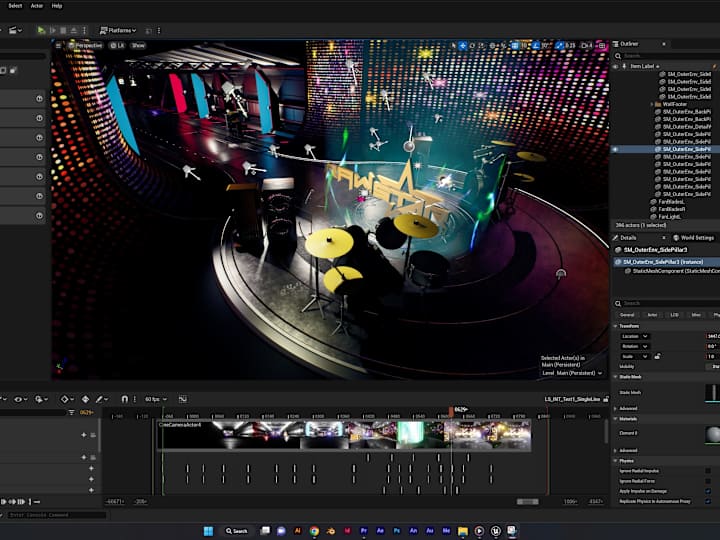This screenshot has height=540, width=720.
Task: Collapse the Materials section
Action: tap(616, 419)
